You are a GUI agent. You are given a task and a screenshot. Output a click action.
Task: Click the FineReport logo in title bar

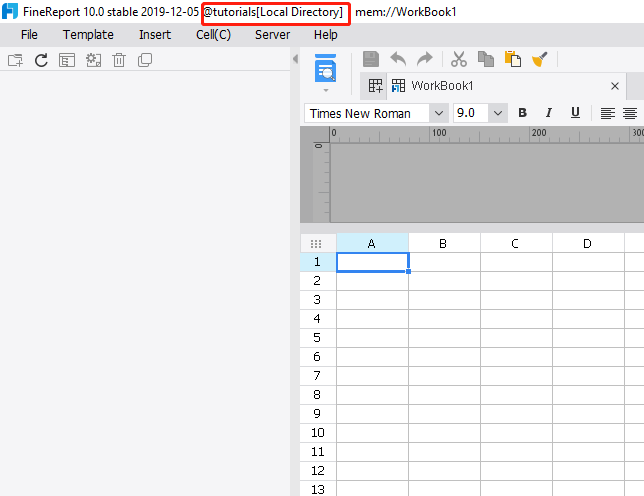10,11
